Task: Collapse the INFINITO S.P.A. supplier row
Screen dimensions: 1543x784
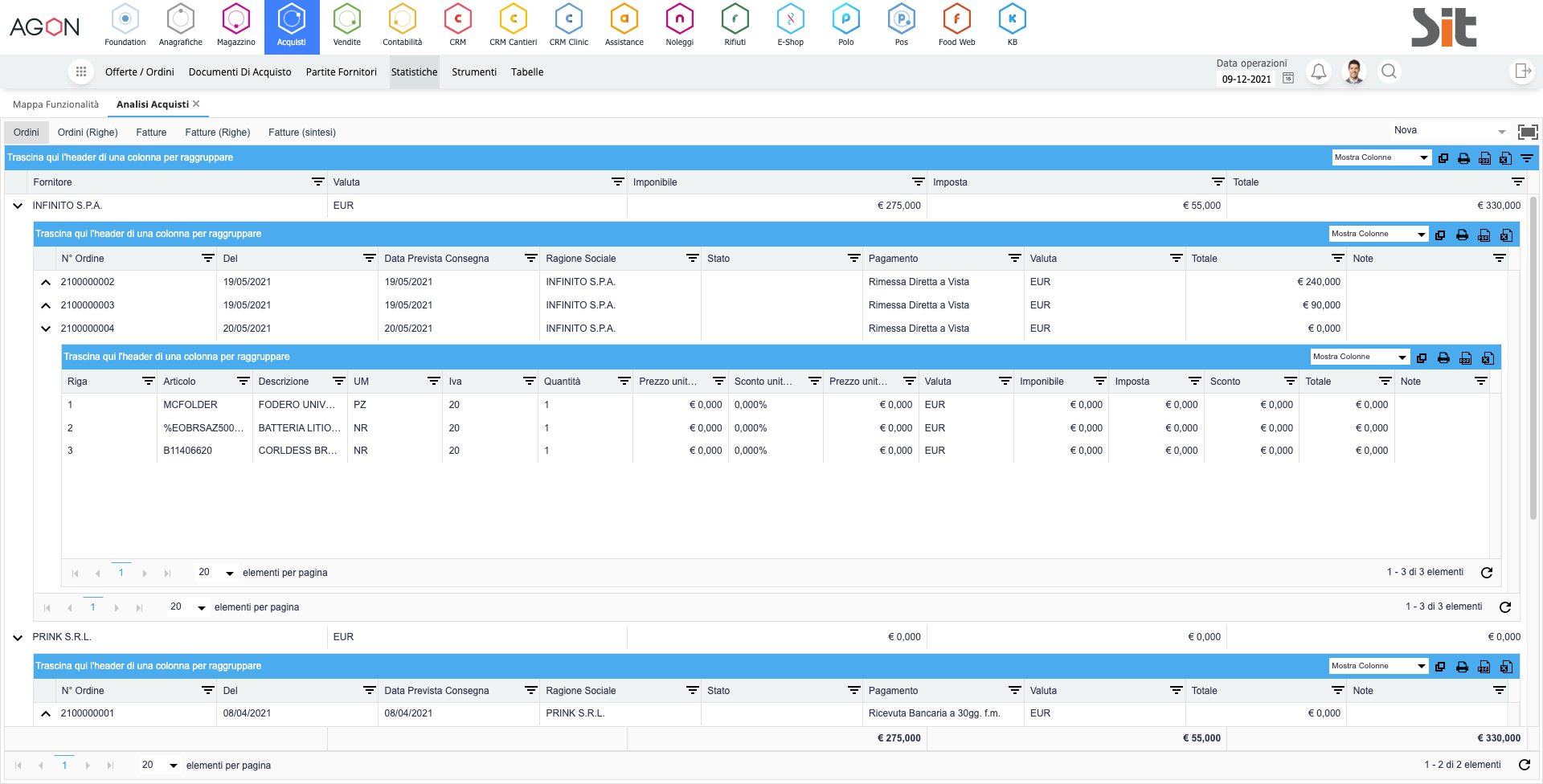Action: coord(18,206)
